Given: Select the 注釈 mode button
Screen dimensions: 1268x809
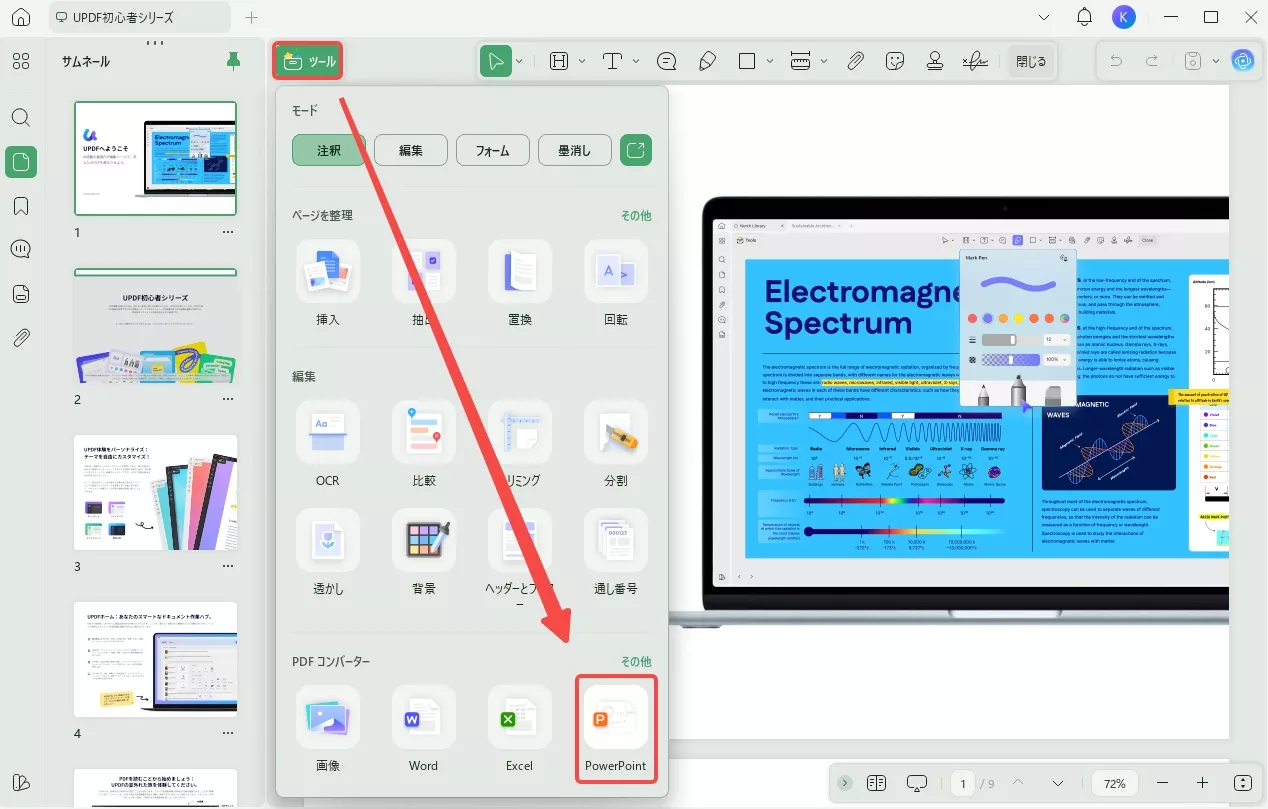Looking at the screenshot, I should (329, 150).
